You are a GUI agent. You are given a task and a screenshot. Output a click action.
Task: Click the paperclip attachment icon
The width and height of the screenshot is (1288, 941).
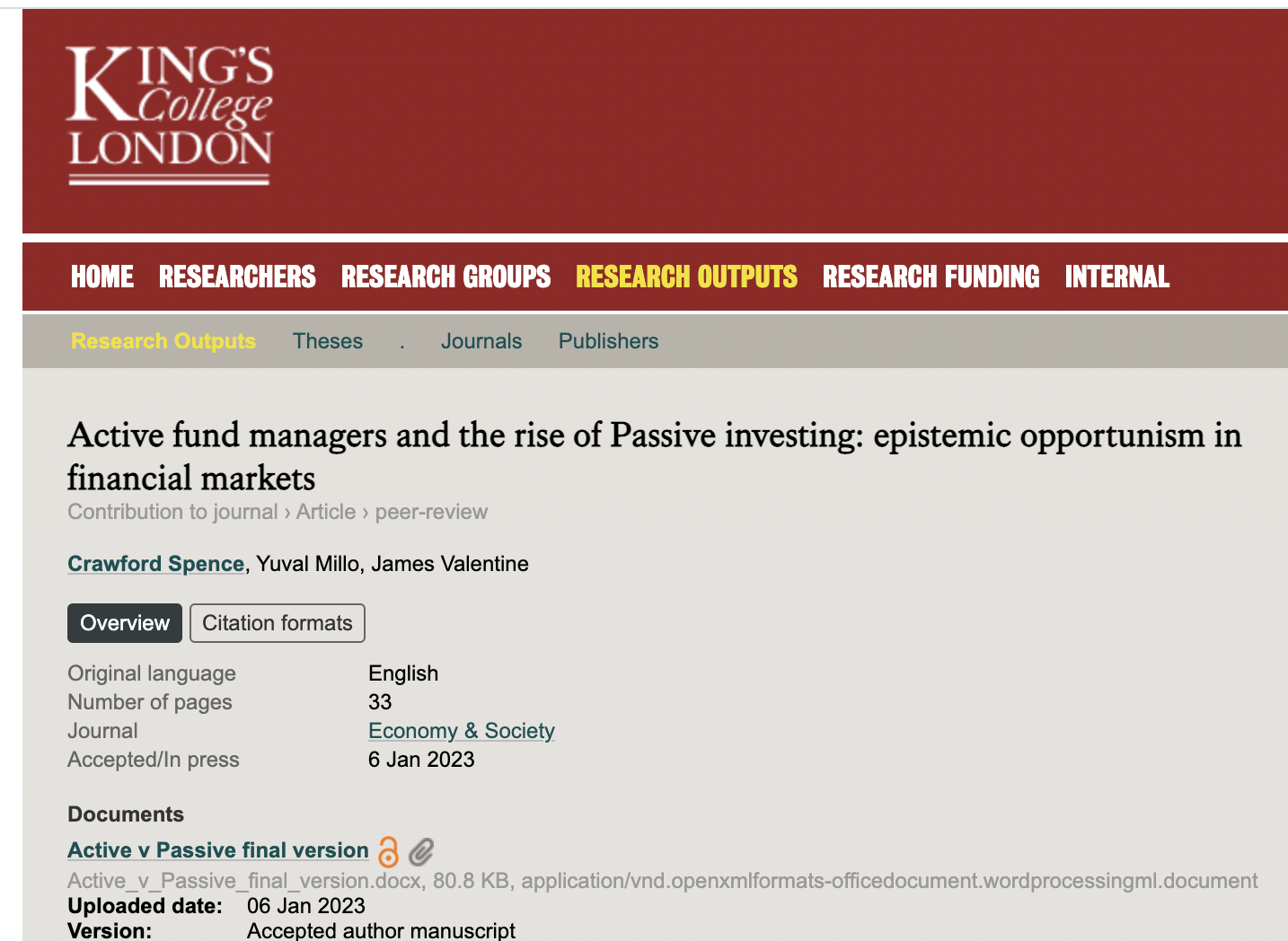(420, 851)
